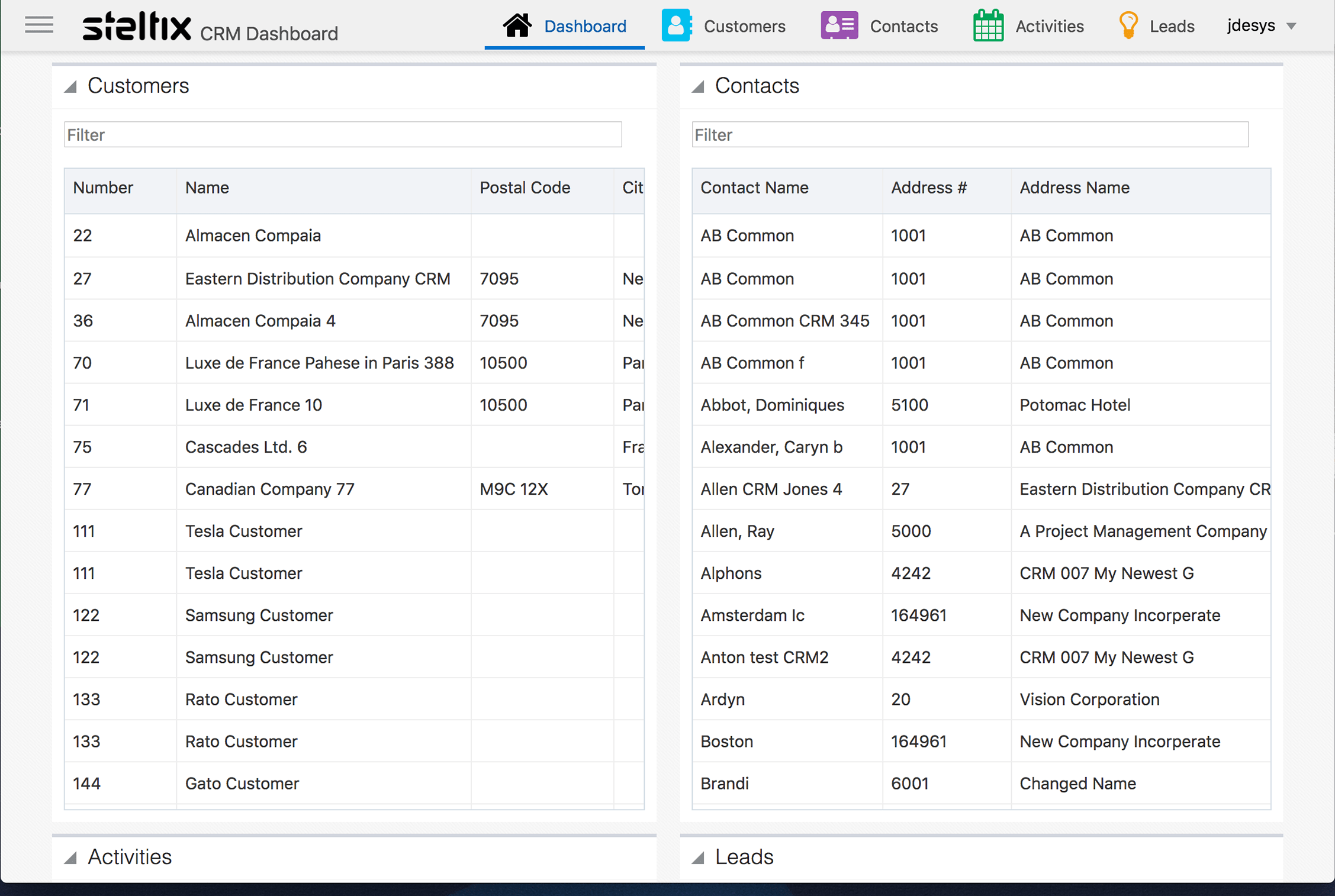Collapse the Contacts panel

(699, 87)
